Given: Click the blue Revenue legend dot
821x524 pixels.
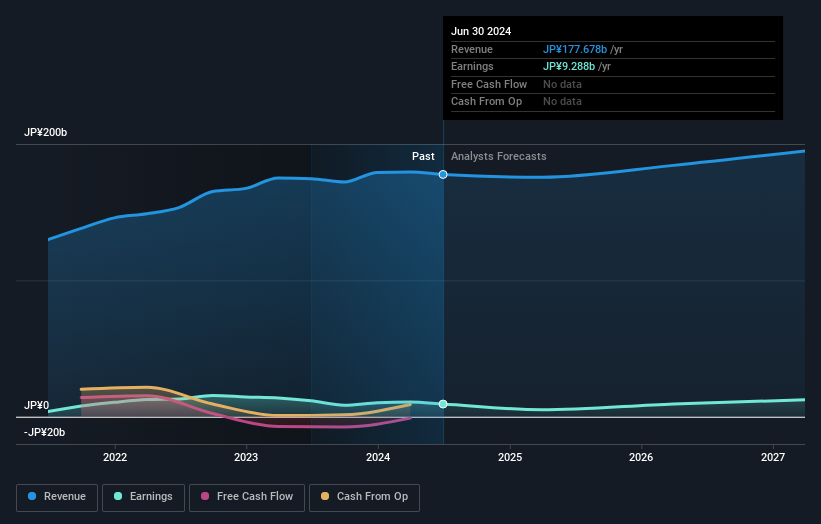Looking at the screenshot, I should tap(32, 496).
